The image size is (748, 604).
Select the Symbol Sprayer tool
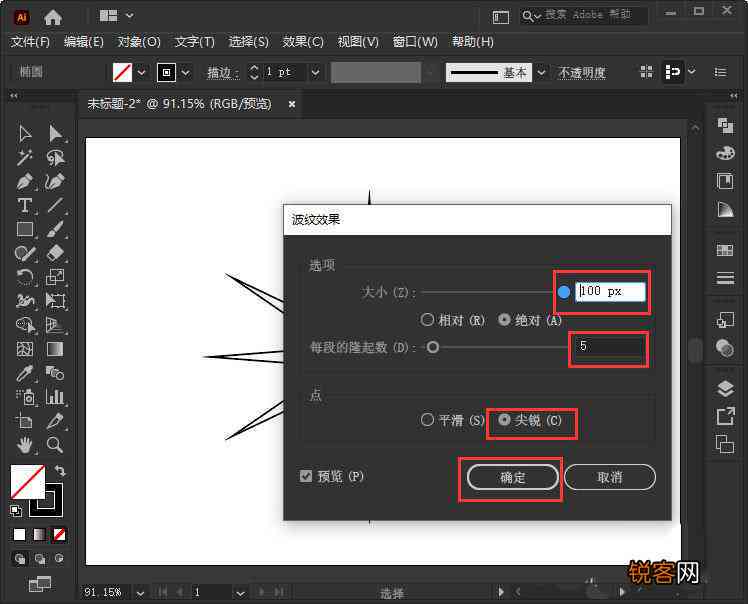point(25,397)
